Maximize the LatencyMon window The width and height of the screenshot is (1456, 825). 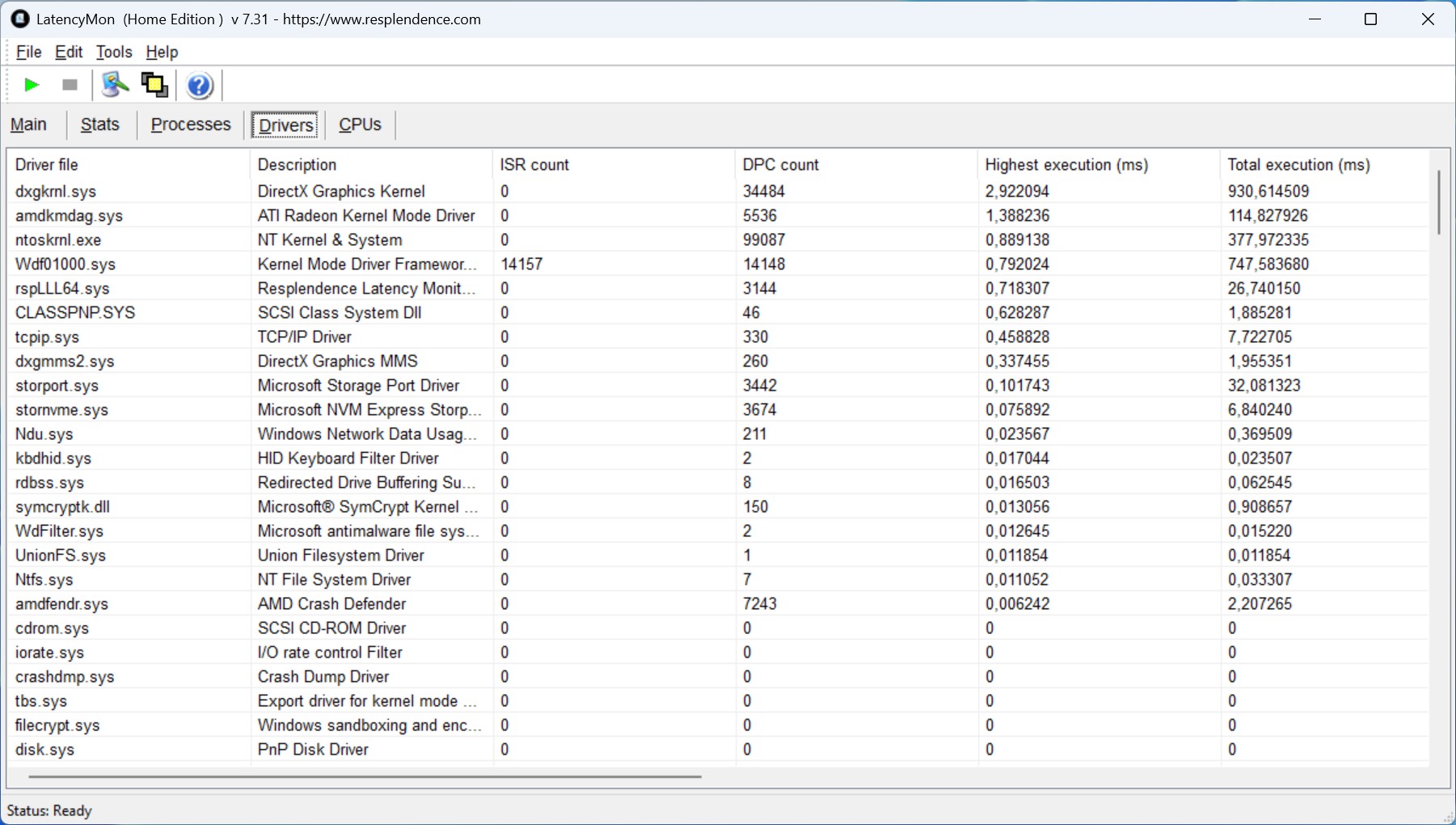tap(1370, 19)
